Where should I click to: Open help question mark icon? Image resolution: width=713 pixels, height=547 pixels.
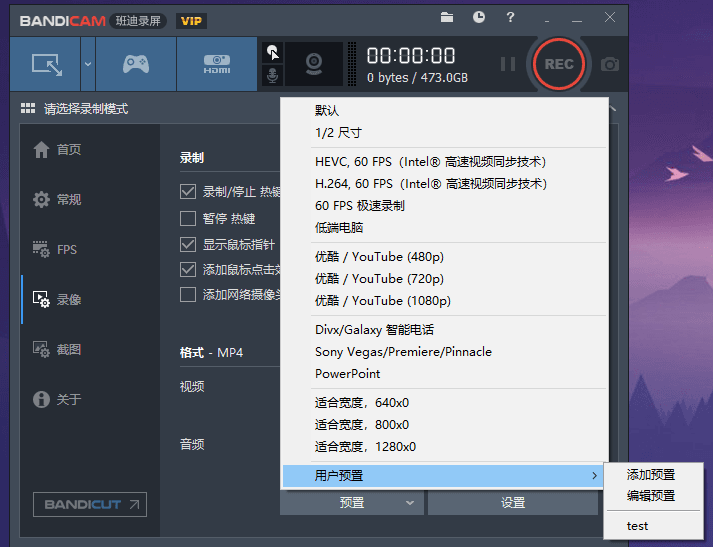(510, 17)
